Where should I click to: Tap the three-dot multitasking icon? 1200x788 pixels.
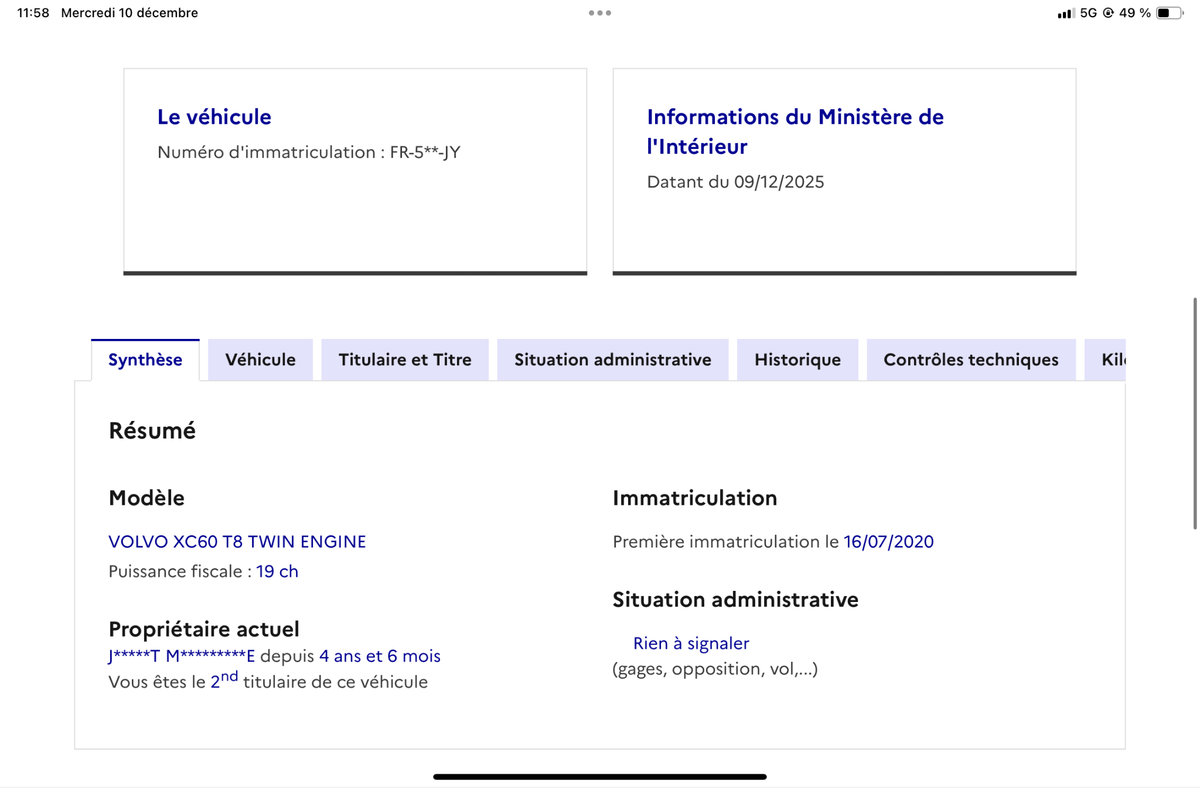600,13
